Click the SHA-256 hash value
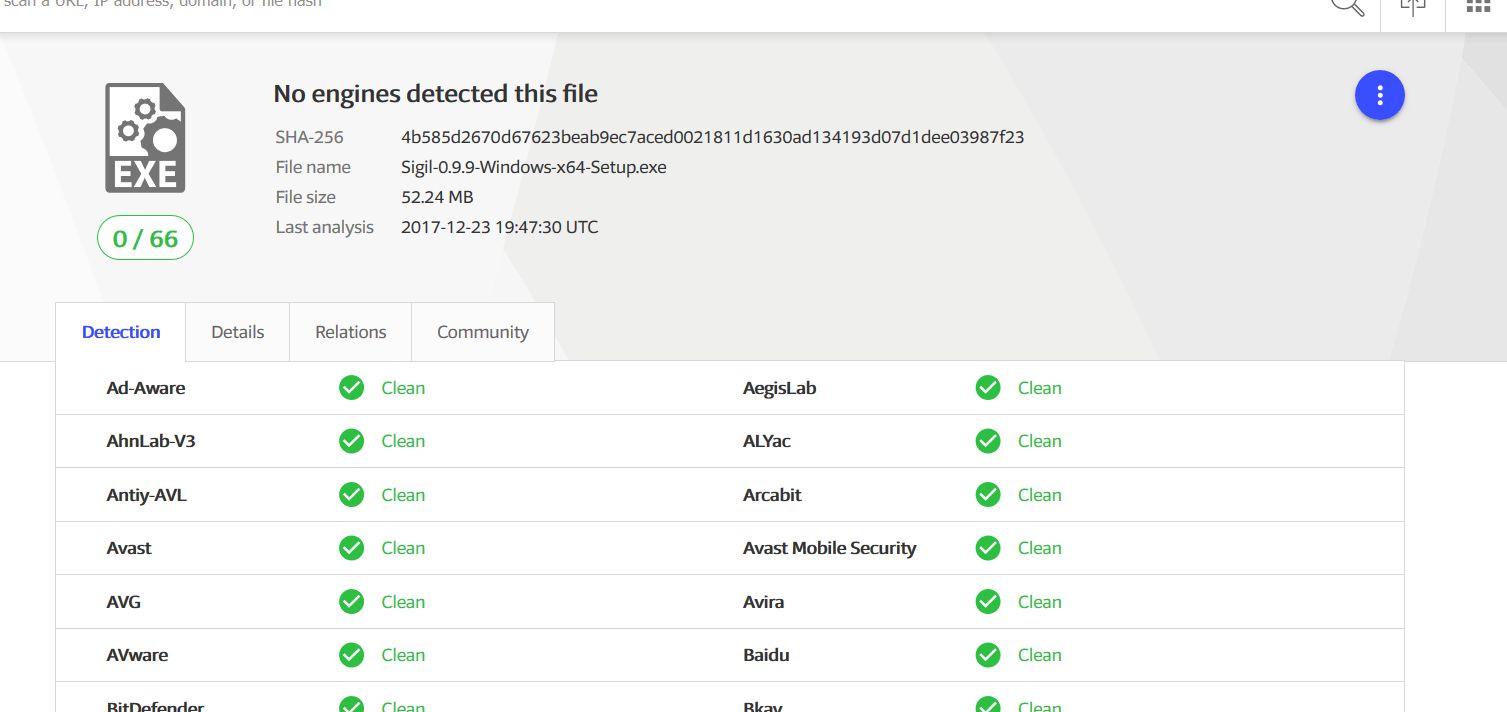The image size is (1507, 712). click(712, 137)
